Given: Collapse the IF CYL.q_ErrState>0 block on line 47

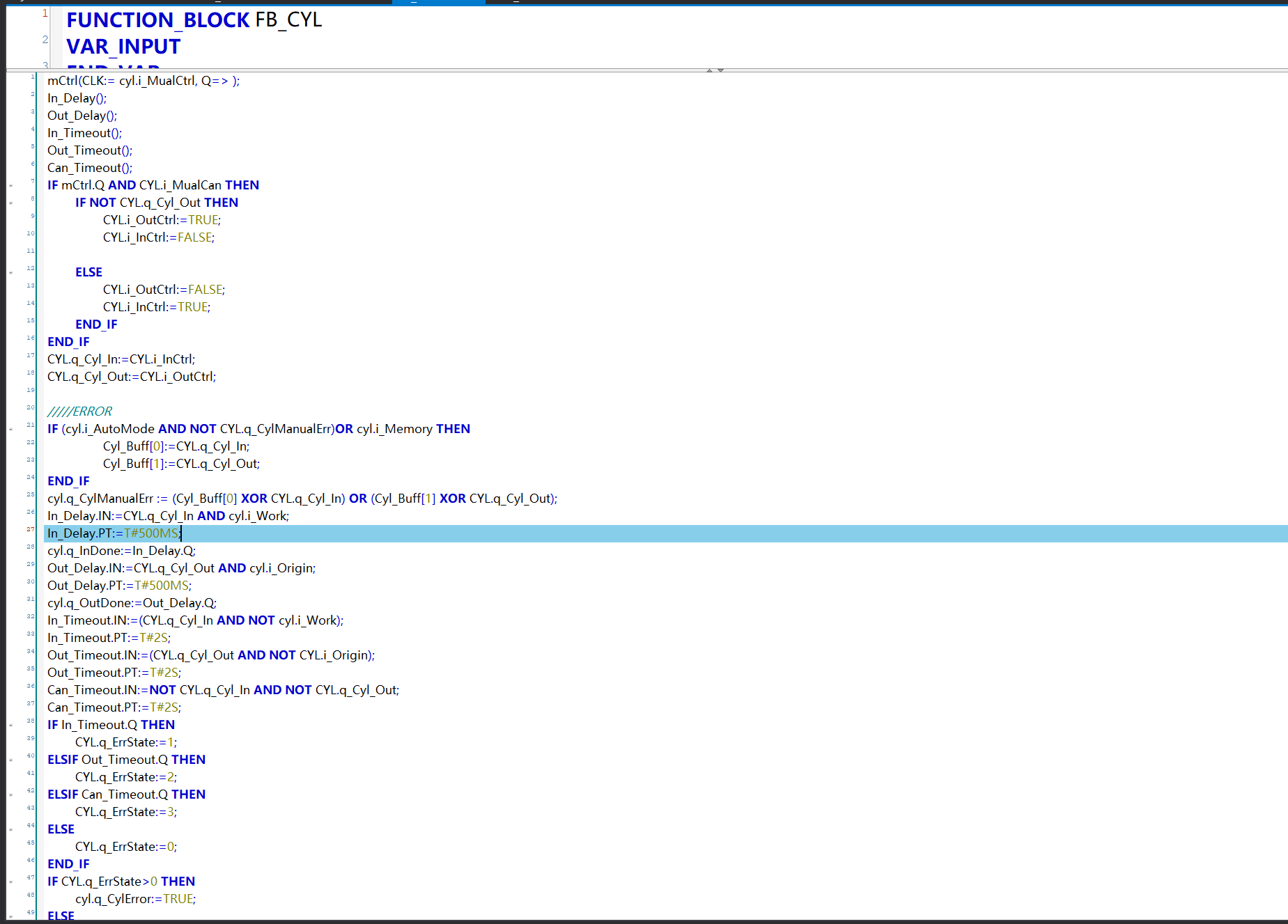Looking at the screenshot, I should [x=11, y=882].
